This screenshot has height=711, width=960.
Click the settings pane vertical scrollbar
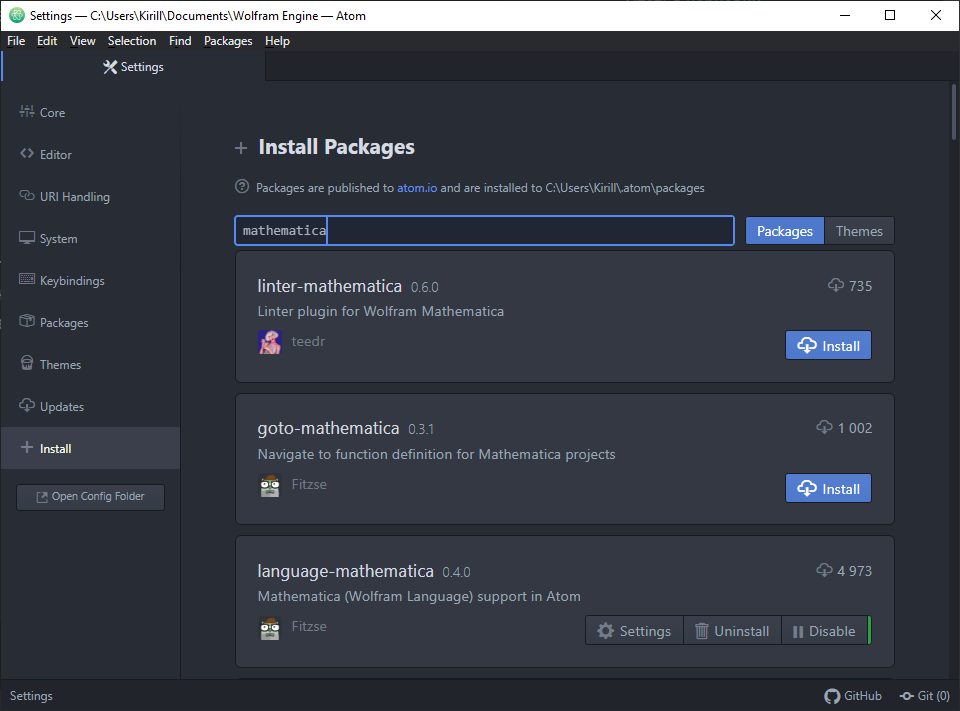[954, 113]
